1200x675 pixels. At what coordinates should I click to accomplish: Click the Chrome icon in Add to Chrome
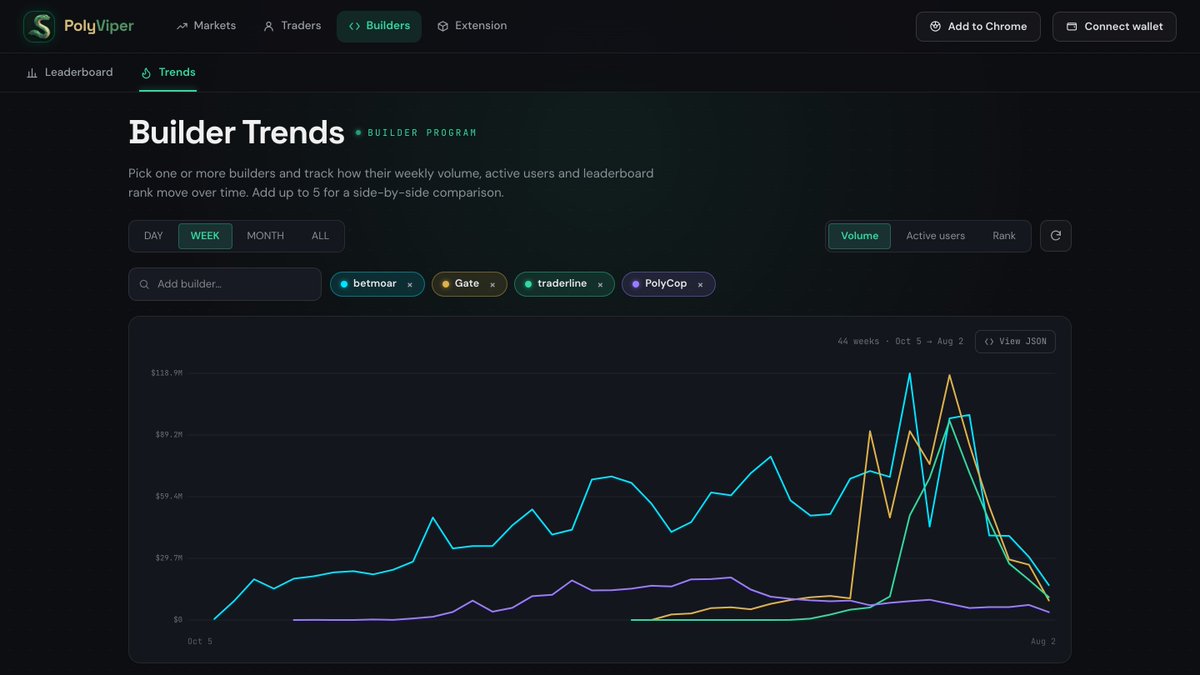[x=935, y=26]
